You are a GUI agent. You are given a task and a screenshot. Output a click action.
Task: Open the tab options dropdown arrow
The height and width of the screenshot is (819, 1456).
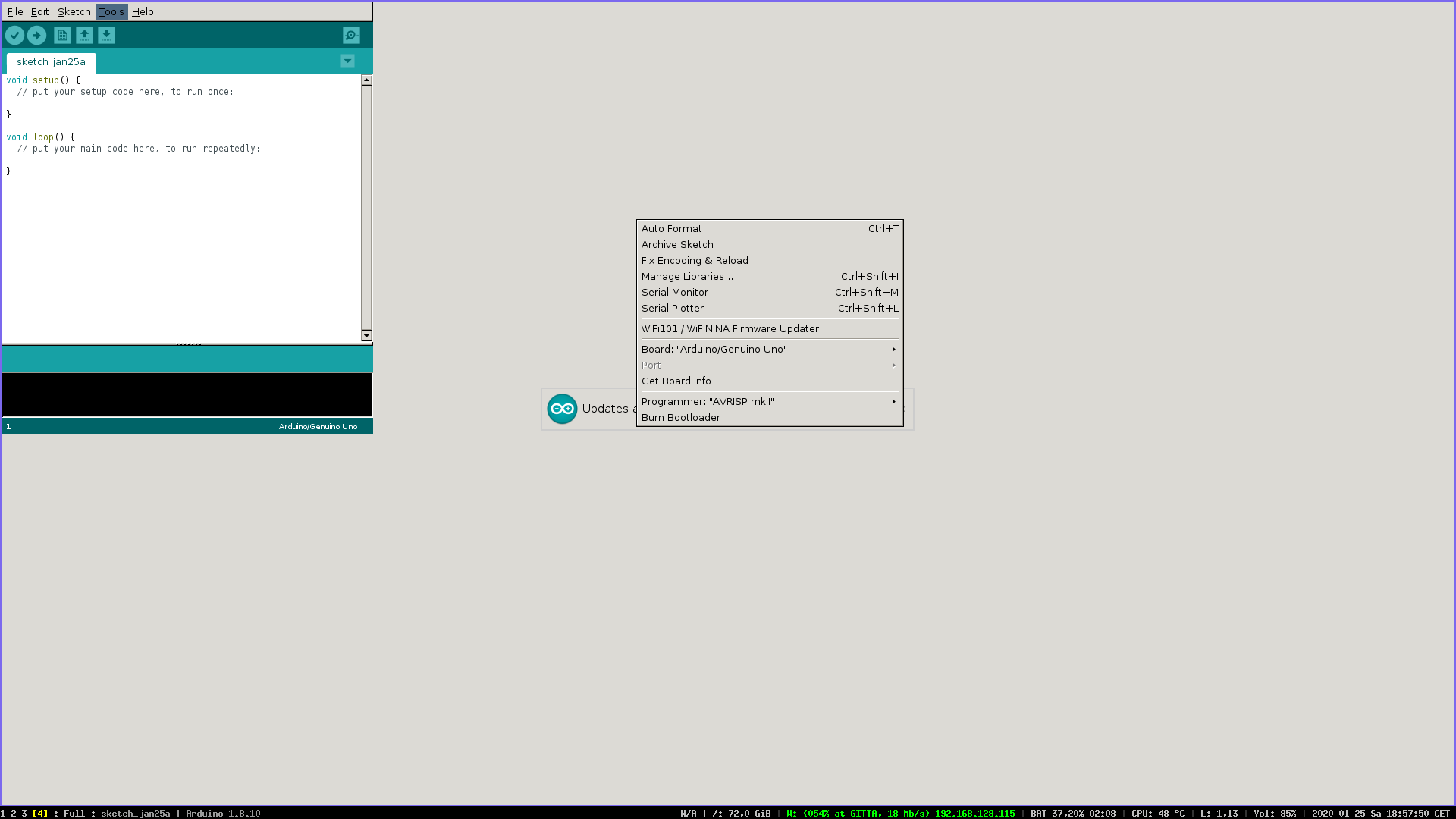click(347, 61)
